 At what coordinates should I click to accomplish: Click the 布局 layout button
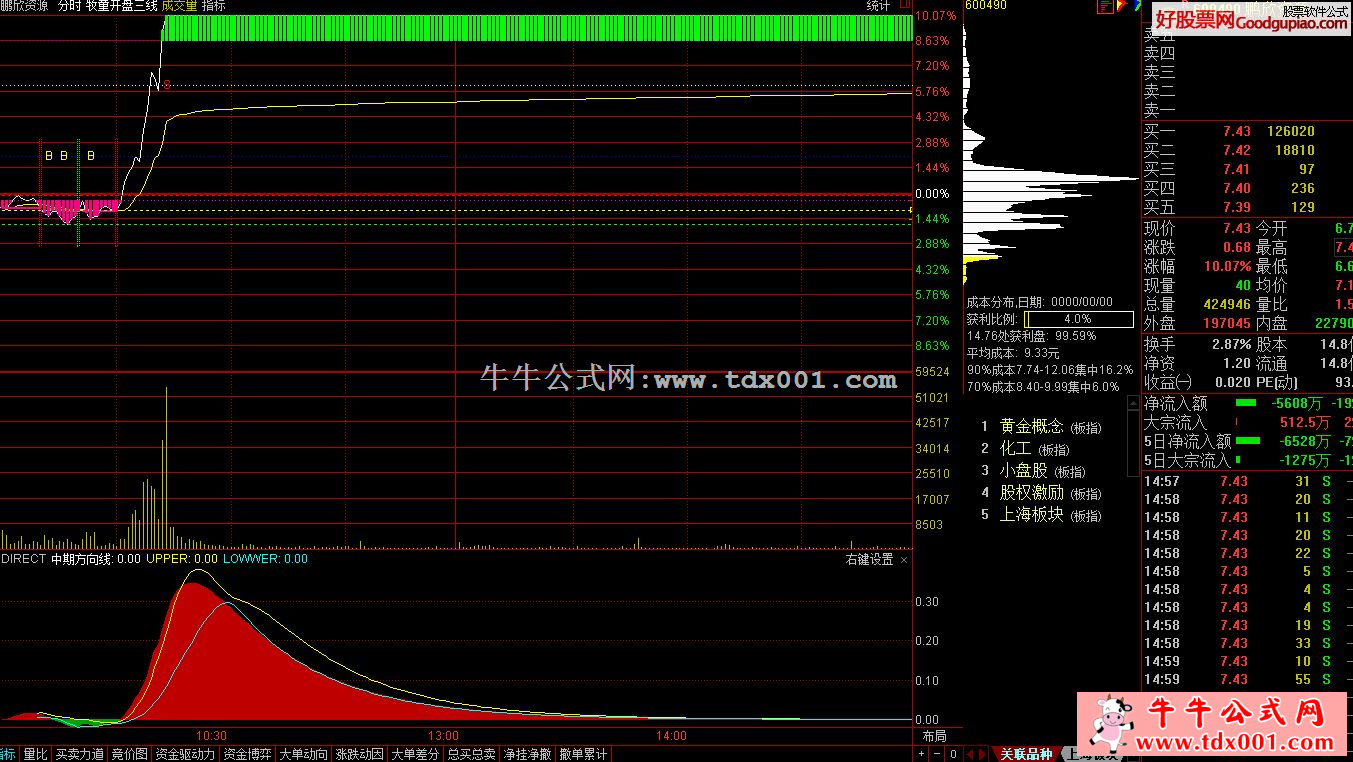point(934,735)
